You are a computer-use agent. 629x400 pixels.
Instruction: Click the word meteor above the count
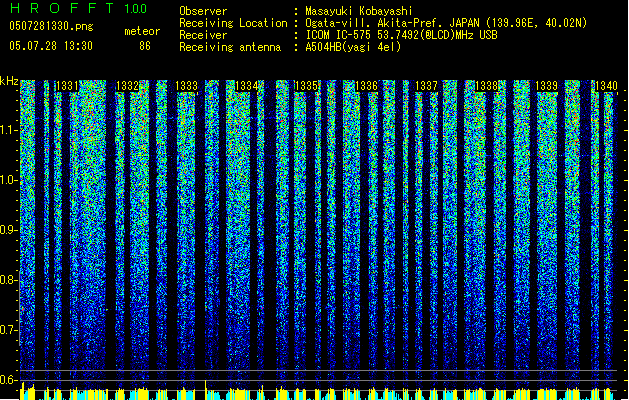(x=142, y=31)
